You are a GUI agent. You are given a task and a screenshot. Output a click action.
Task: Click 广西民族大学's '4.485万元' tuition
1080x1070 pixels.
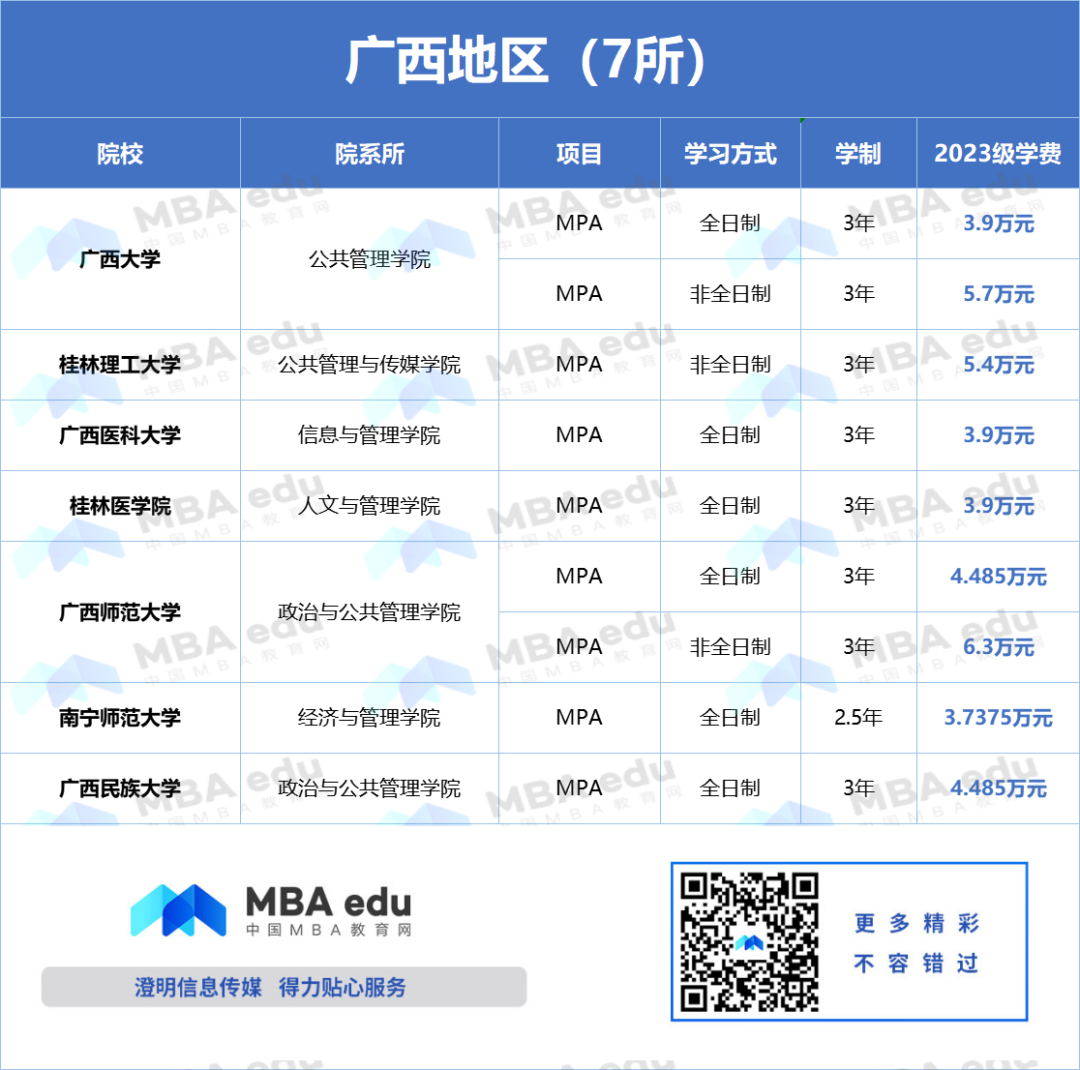(998, 788)
